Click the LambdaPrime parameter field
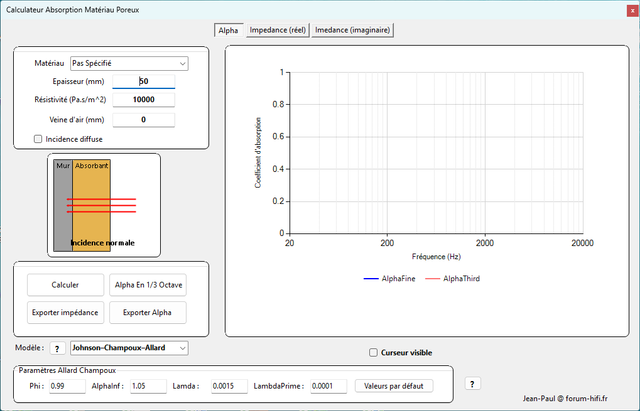Screen dimensions: 640x411 [329, 386]
